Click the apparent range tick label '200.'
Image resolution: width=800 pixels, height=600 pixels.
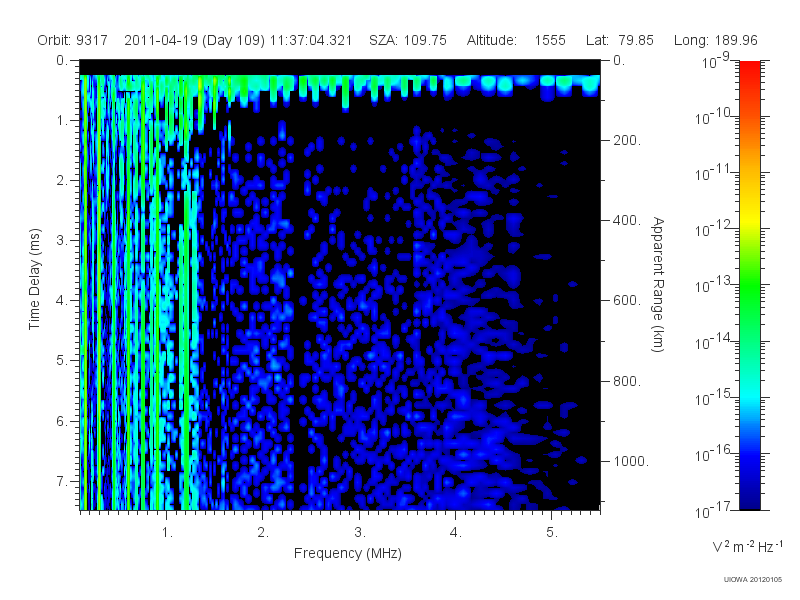click(627, 140)
